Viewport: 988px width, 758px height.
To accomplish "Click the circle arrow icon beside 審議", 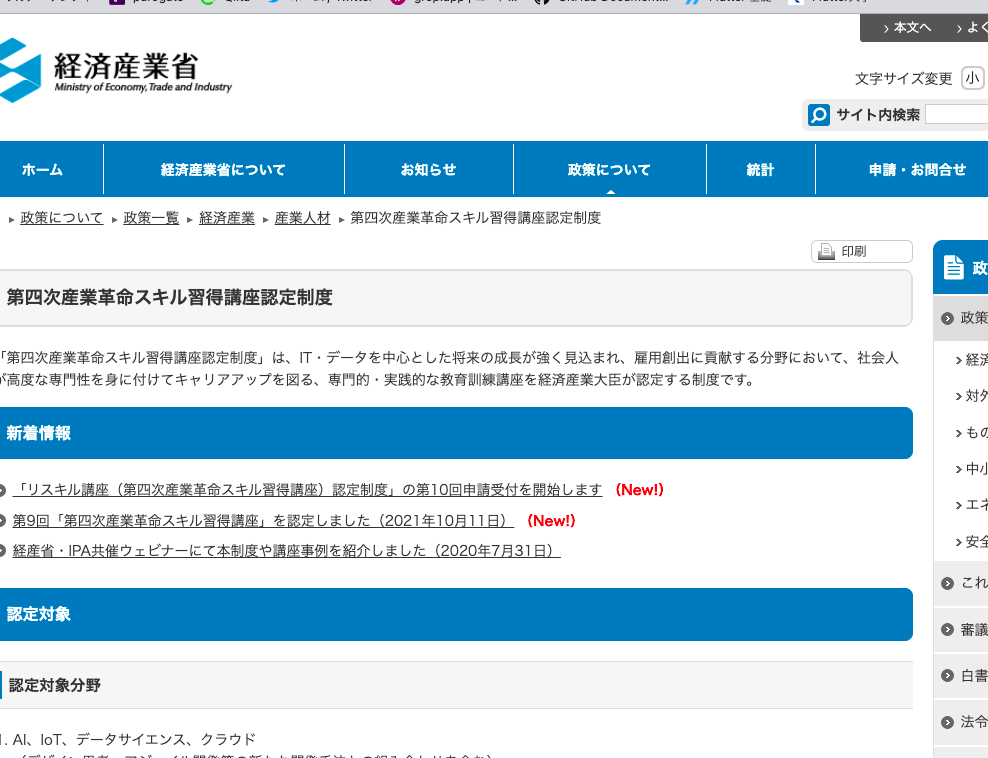I will 947,629.
